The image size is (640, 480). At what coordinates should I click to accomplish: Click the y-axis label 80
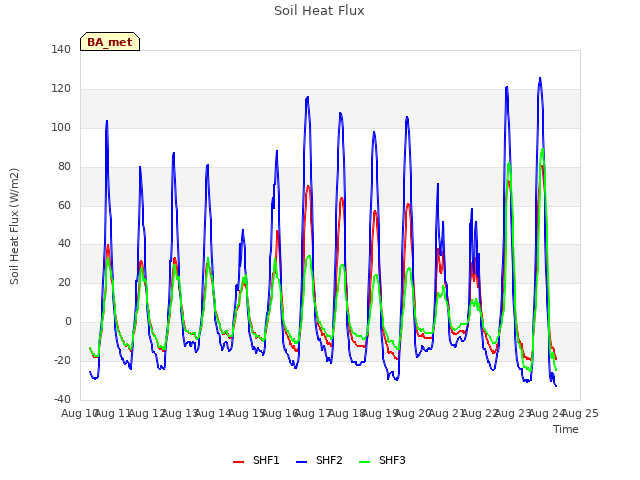[64, 166]
